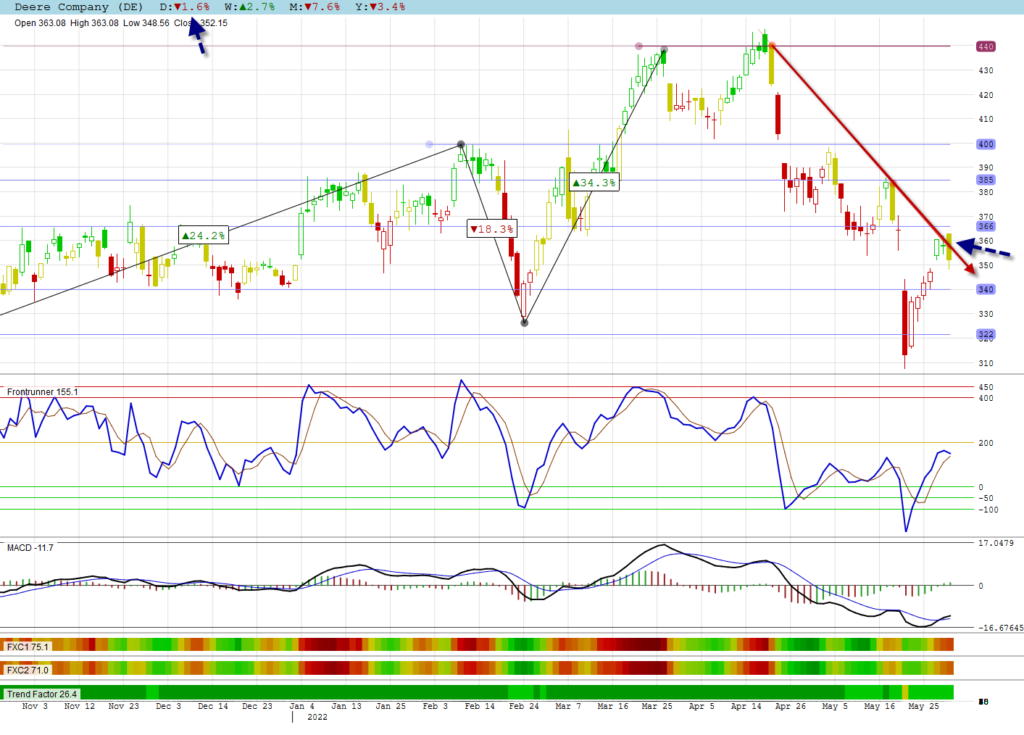This screenshot has width=1024, height=735.
Task: Click the 24.2% gain measurement label
Action: (204, 235)
